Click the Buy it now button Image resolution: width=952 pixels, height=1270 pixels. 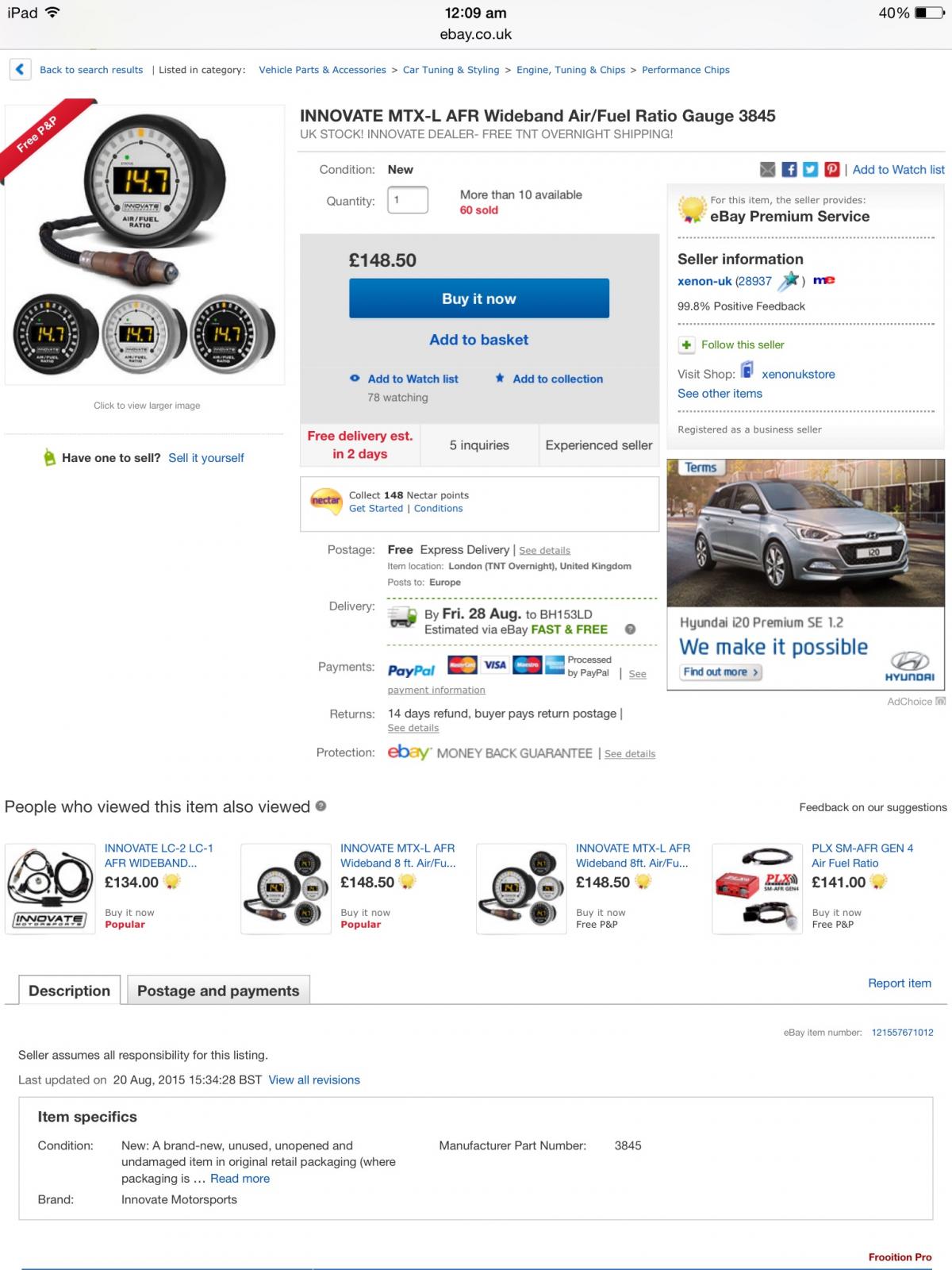click(x=479, y=298)
